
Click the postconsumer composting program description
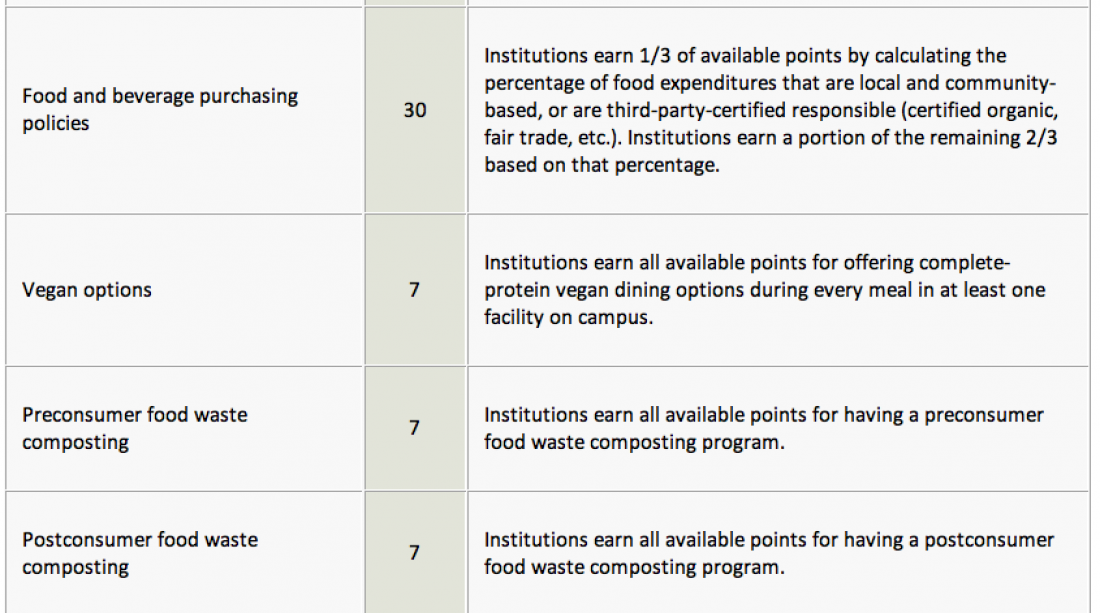[x=769, y=553]
